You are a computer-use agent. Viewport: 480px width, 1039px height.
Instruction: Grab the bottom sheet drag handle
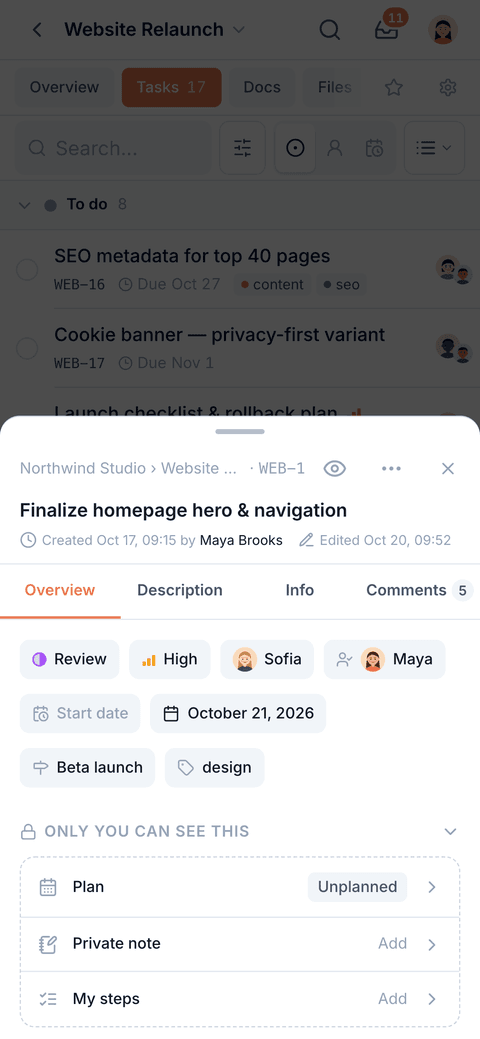pos(240,431)
